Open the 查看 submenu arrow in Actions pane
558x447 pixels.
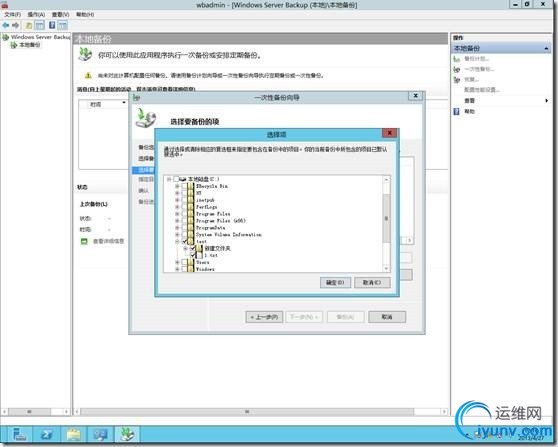click(547, 101)
